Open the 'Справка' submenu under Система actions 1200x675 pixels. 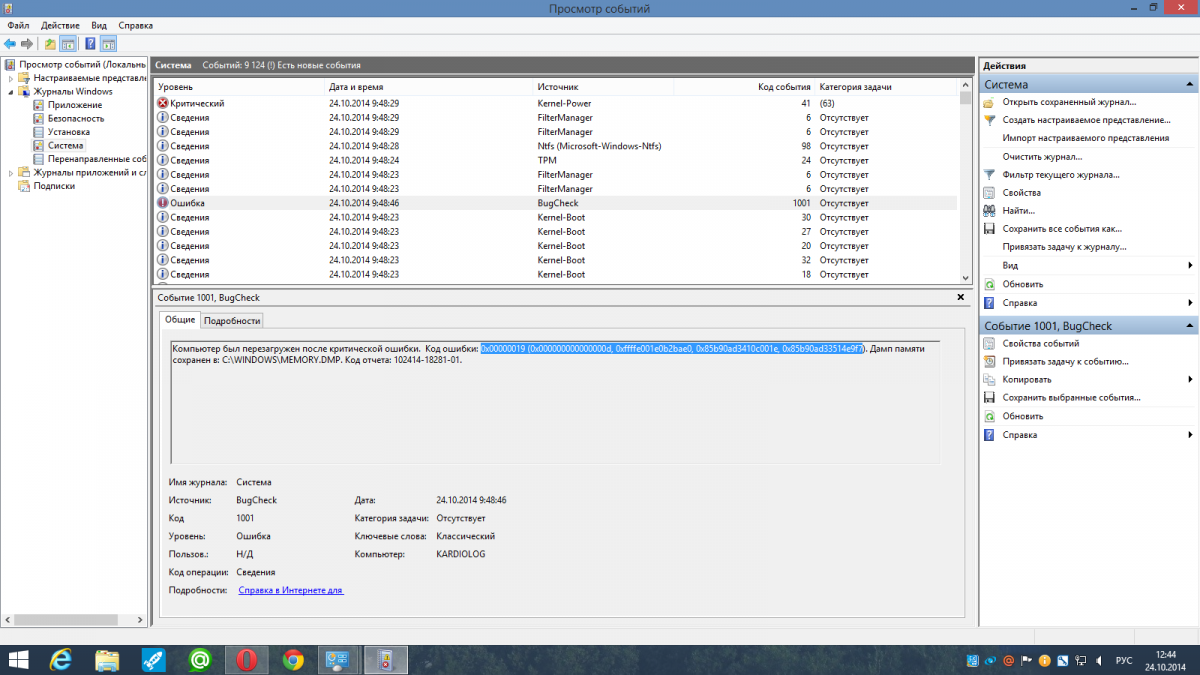tap(1190, 302)
